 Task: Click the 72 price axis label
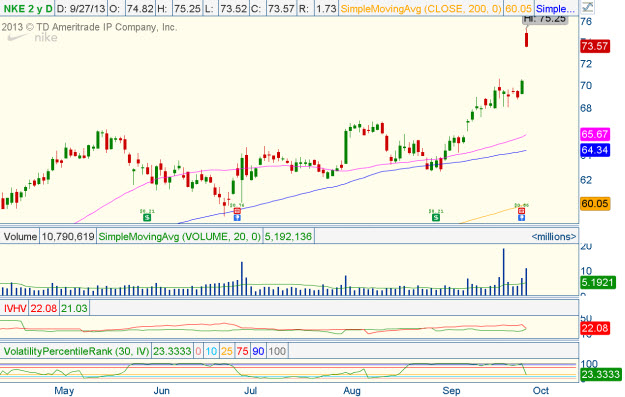point(586,64)
